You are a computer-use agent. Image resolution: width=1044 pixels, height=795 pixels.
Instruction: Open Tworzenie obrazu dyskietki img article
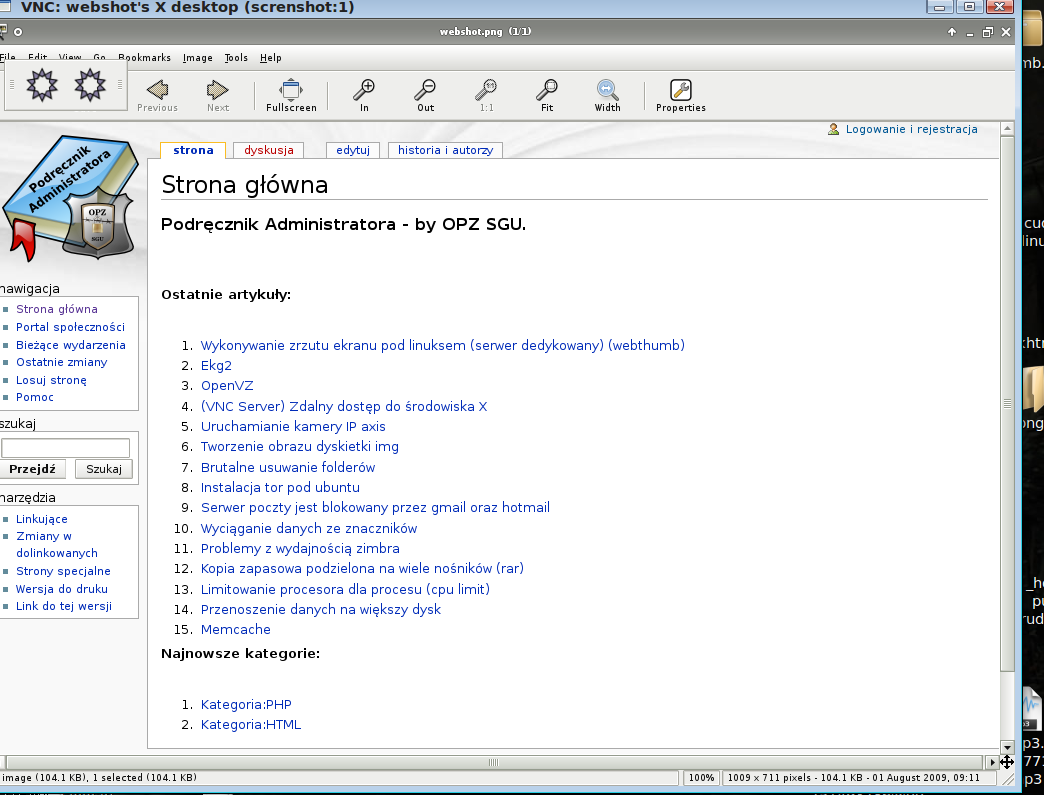(x=300, y=447)
